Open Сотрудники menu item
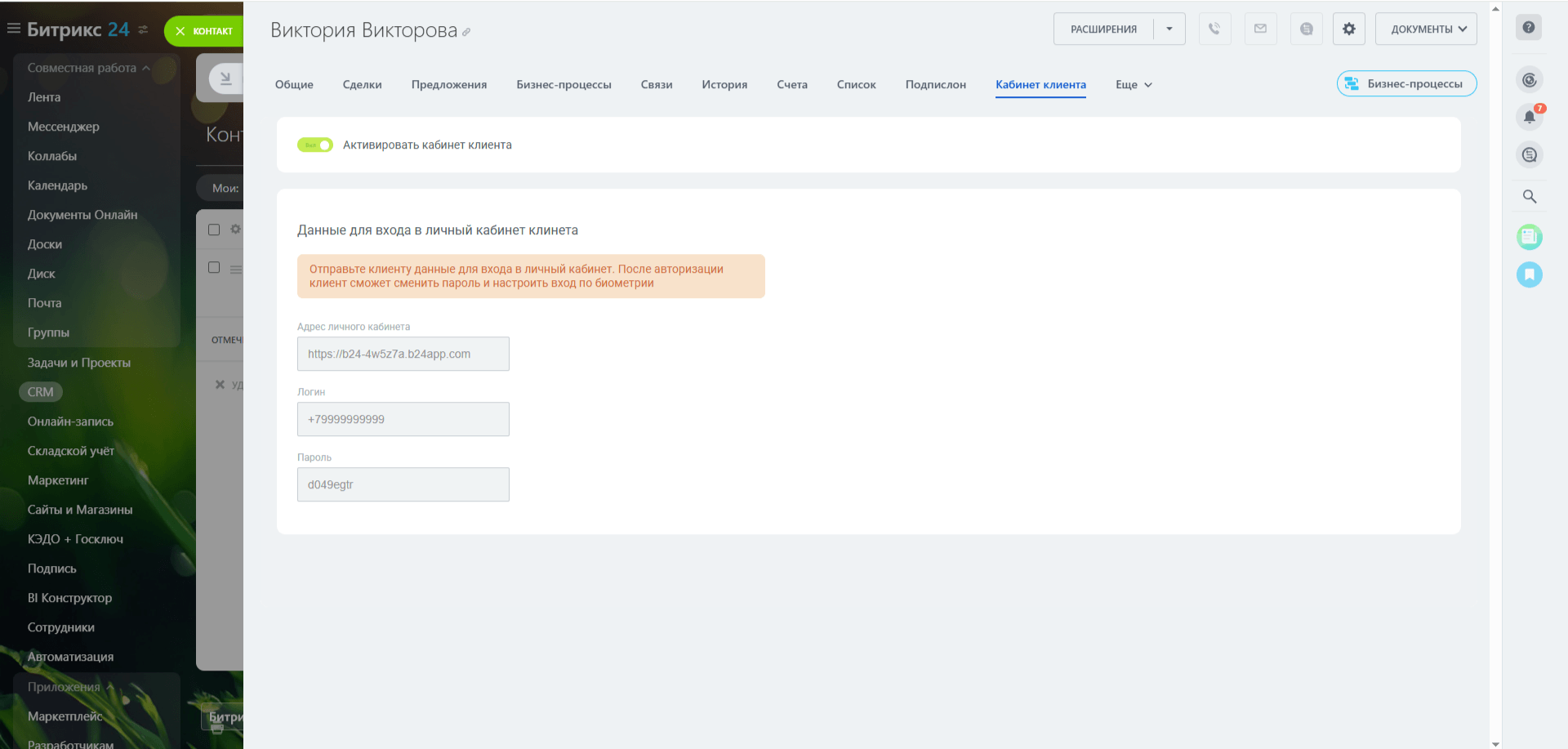Viewport: 1568px width, 749px height. point(61,627)
